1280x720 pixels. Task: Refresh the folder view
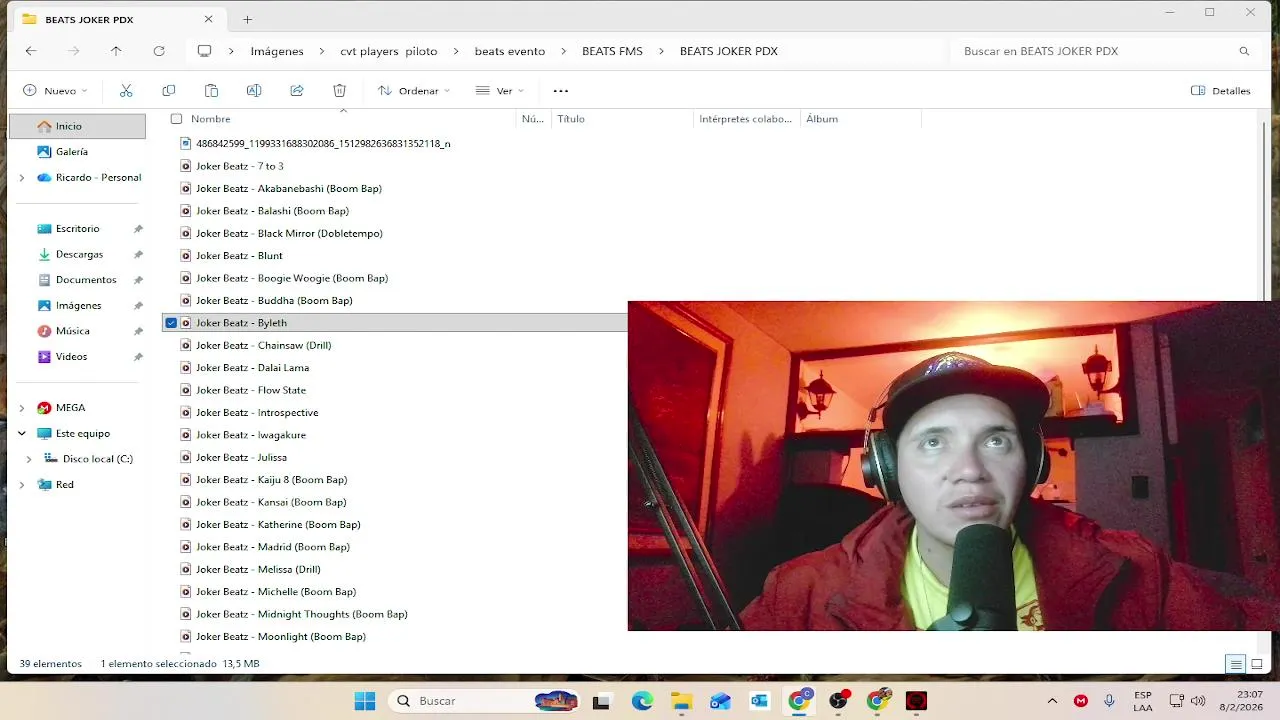point(159,51)
